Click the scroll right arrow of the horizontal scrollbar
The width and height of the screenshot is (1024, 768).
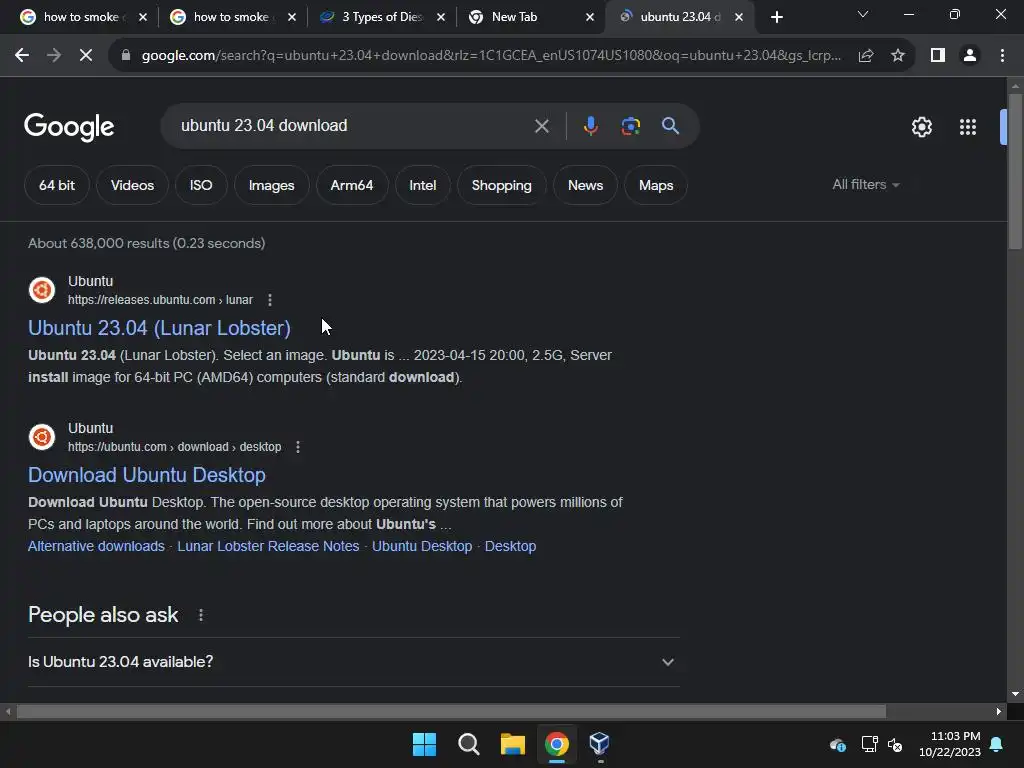[999, 711]
